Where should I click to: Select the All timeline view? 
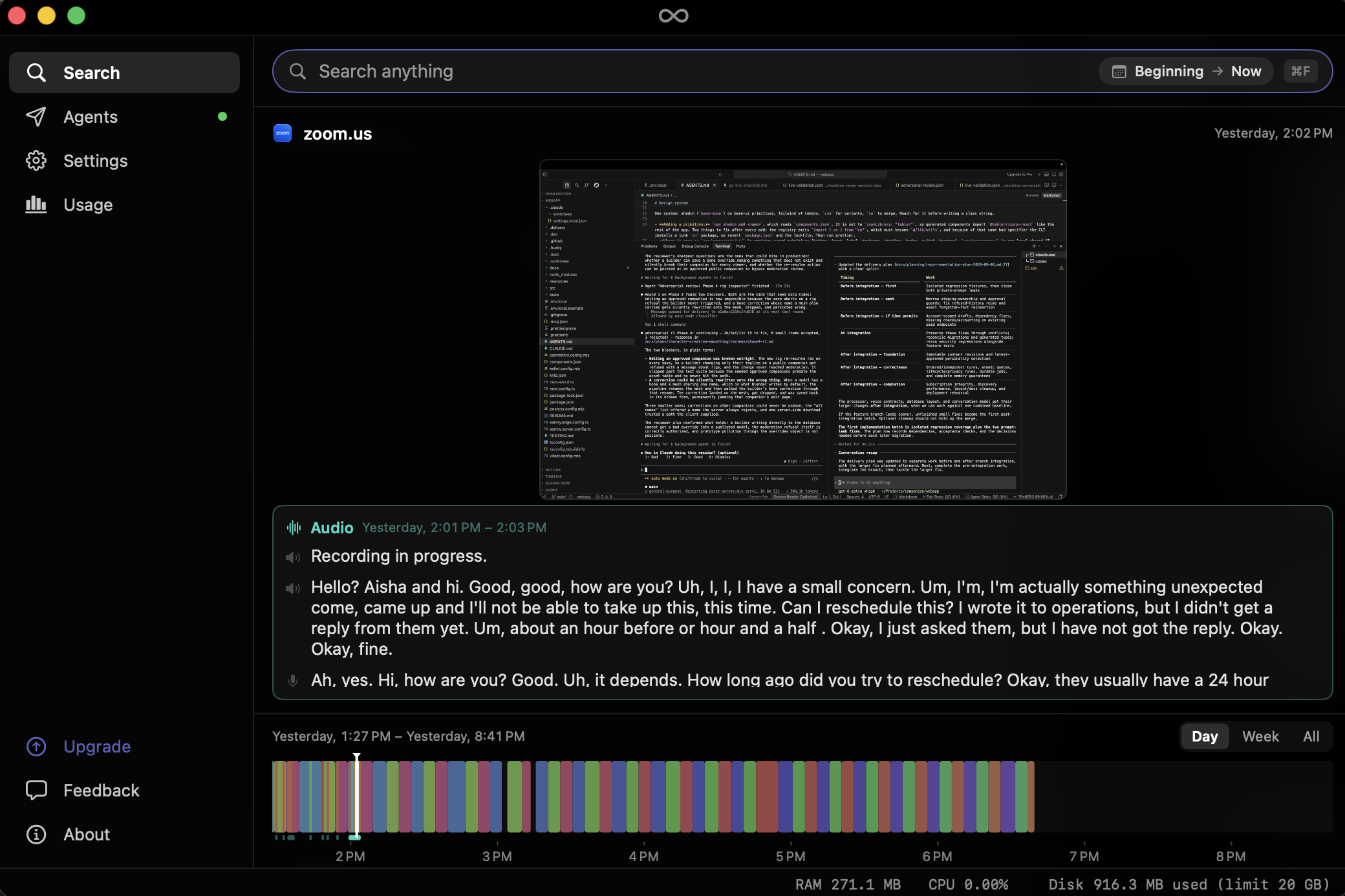(1311, 736)
